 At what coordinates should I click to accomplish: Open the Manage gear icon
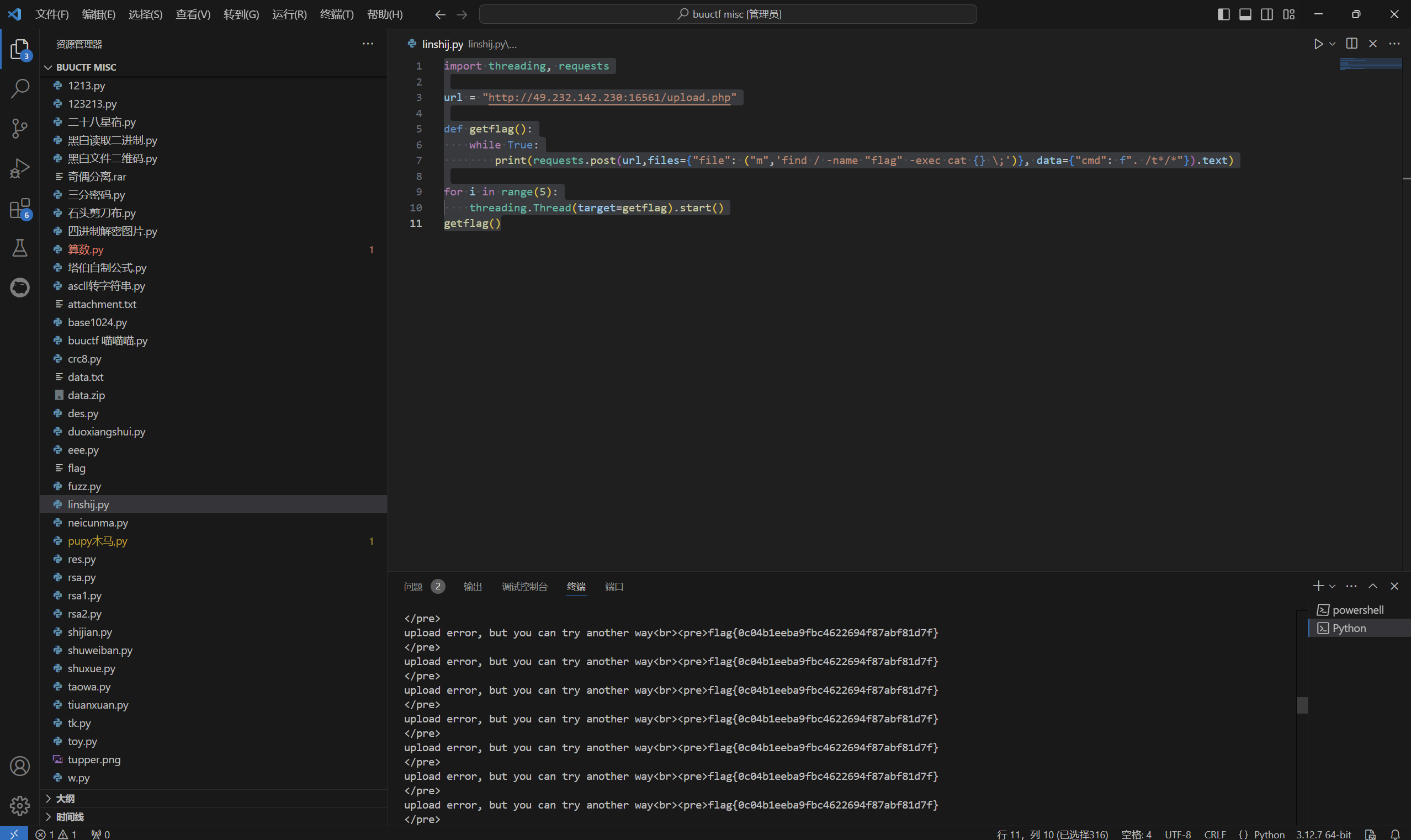(x=20, y=805)
